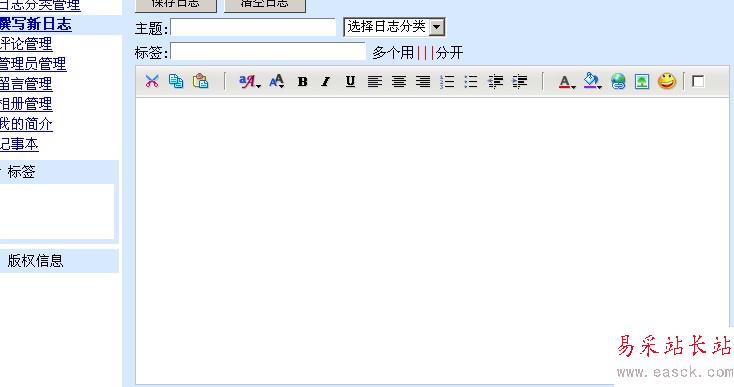
Task: Align text right
Action: (x=423, y=81)
